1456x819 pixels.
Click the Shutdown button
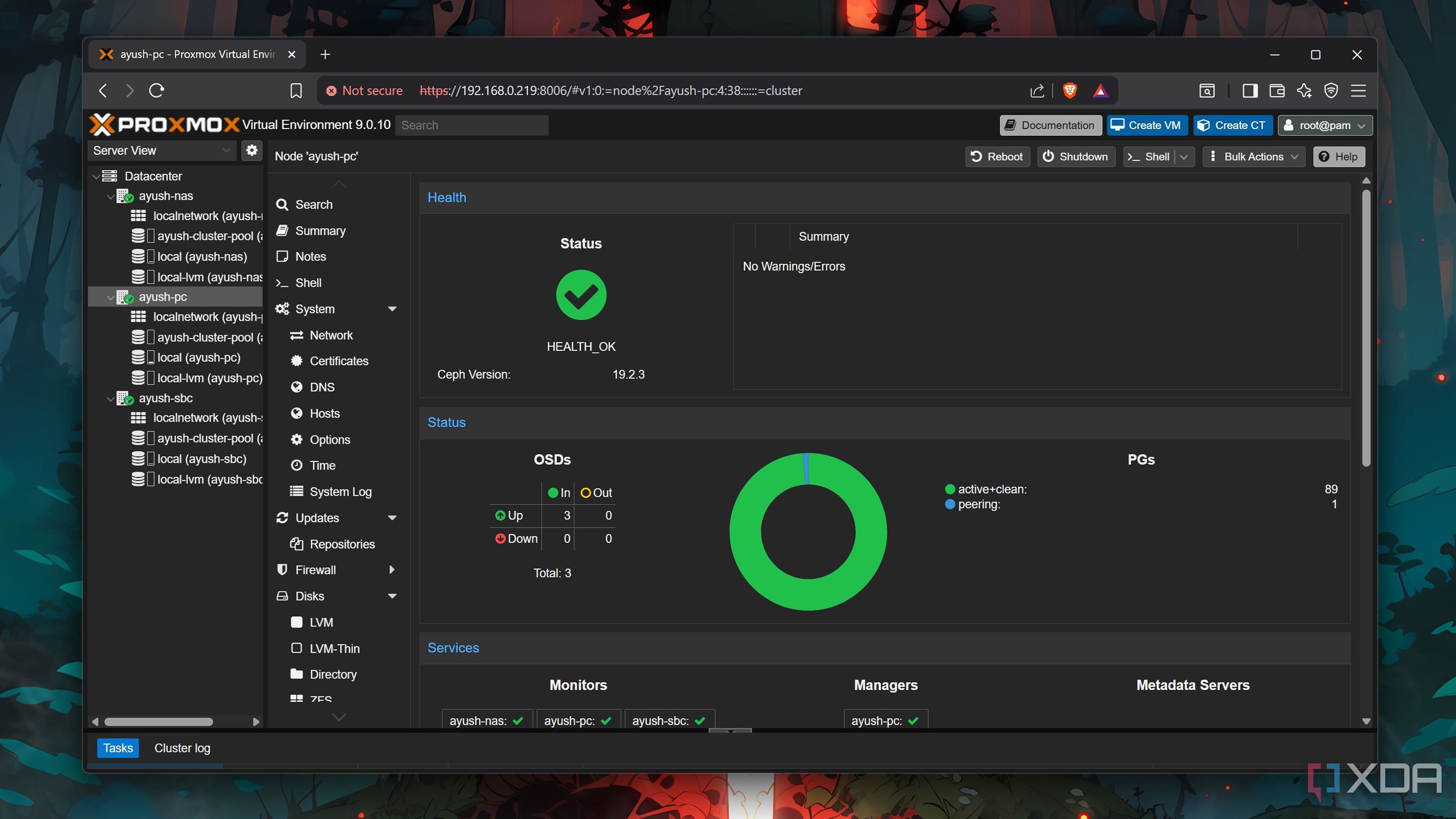pos(1076,157)
